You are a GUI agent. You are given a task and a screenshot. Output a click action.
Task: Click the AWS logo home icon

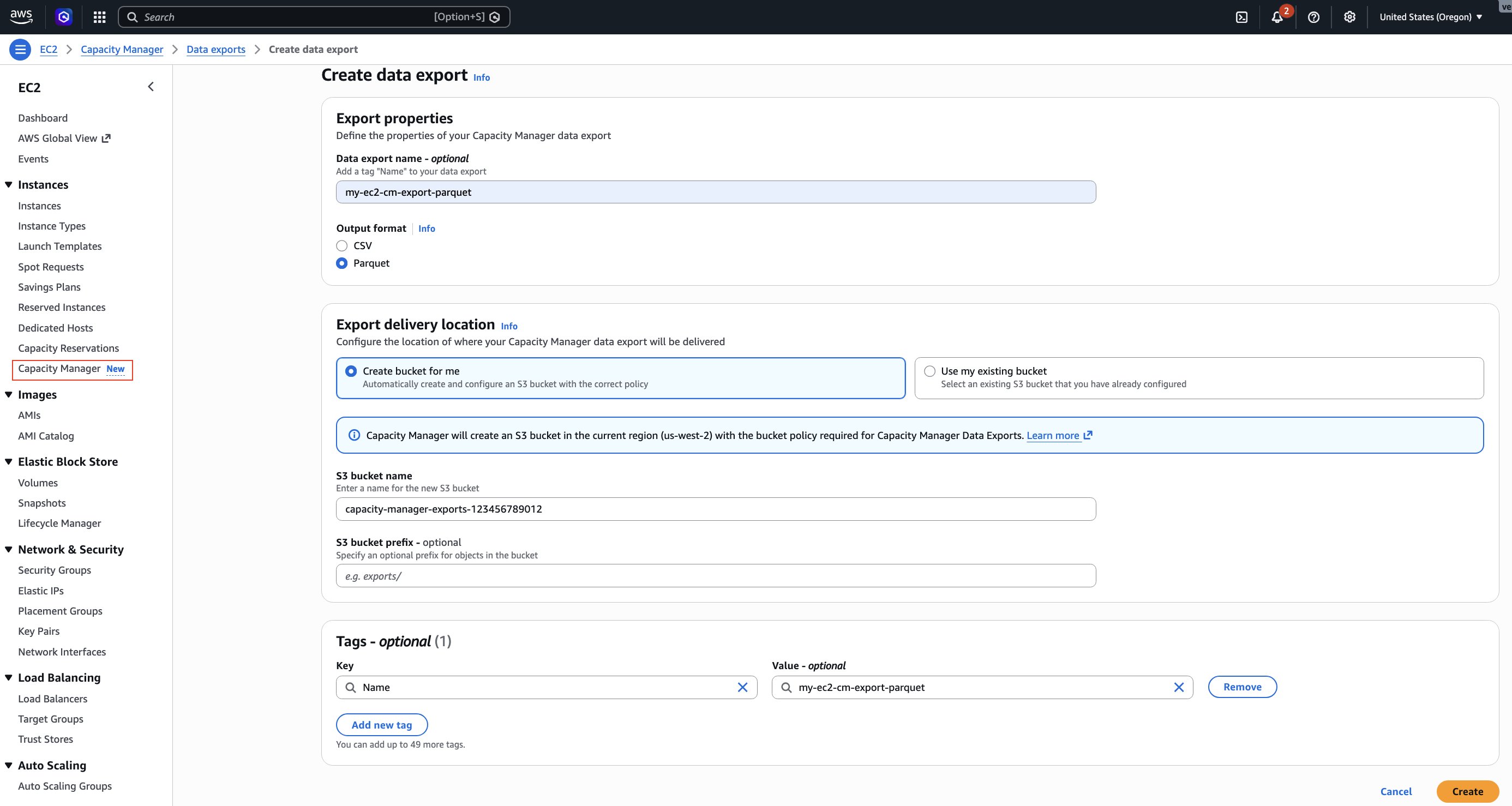click(21, 16)
